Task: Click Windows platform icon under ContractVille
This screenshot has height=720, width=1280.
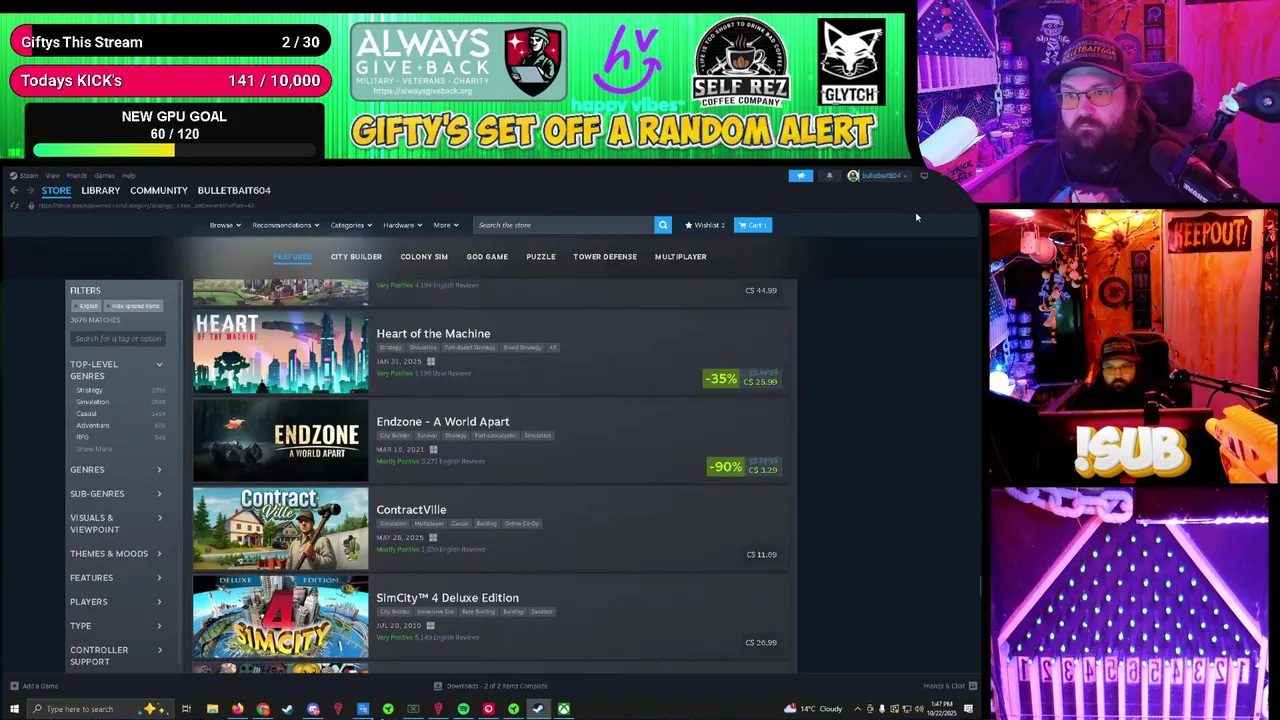Action: tap(433, 538)
